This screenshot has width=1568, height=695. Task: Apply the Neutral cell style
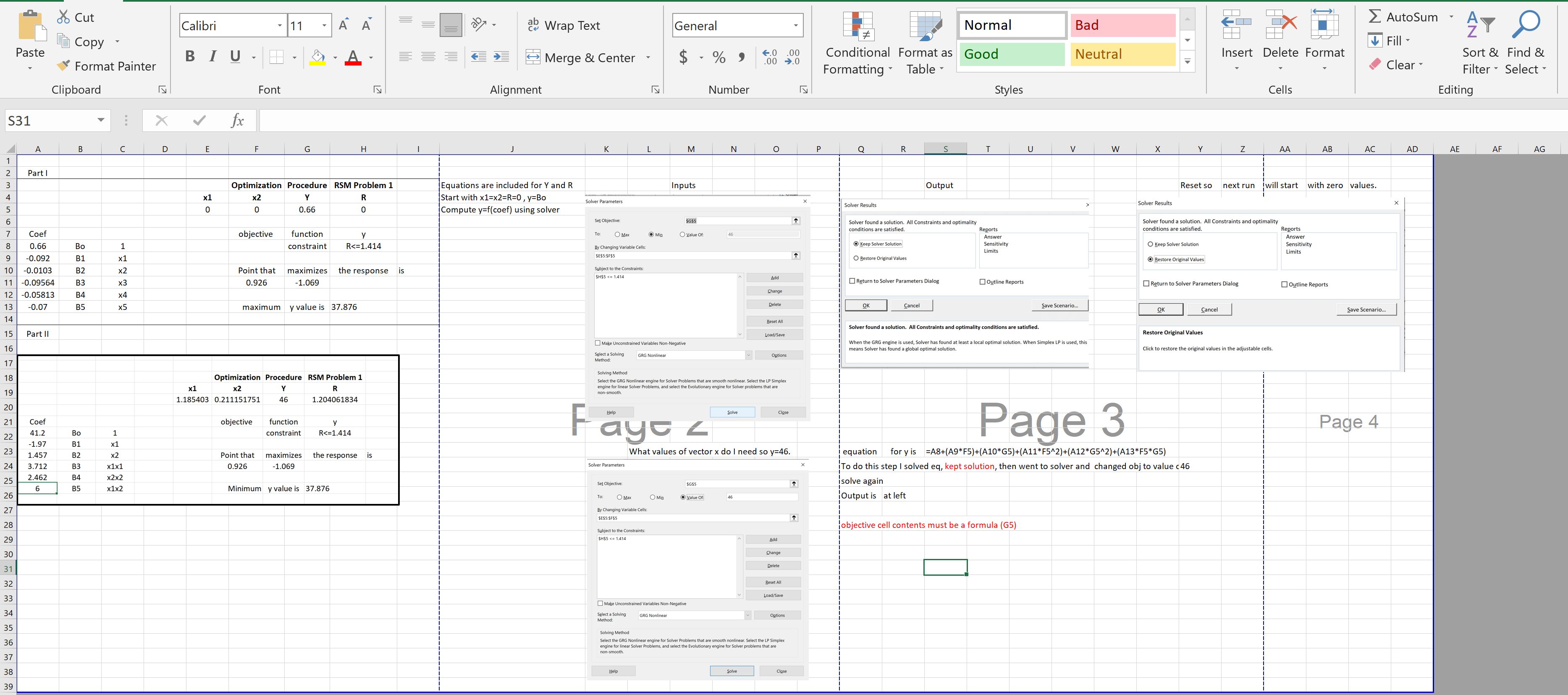click(1122, 54)
